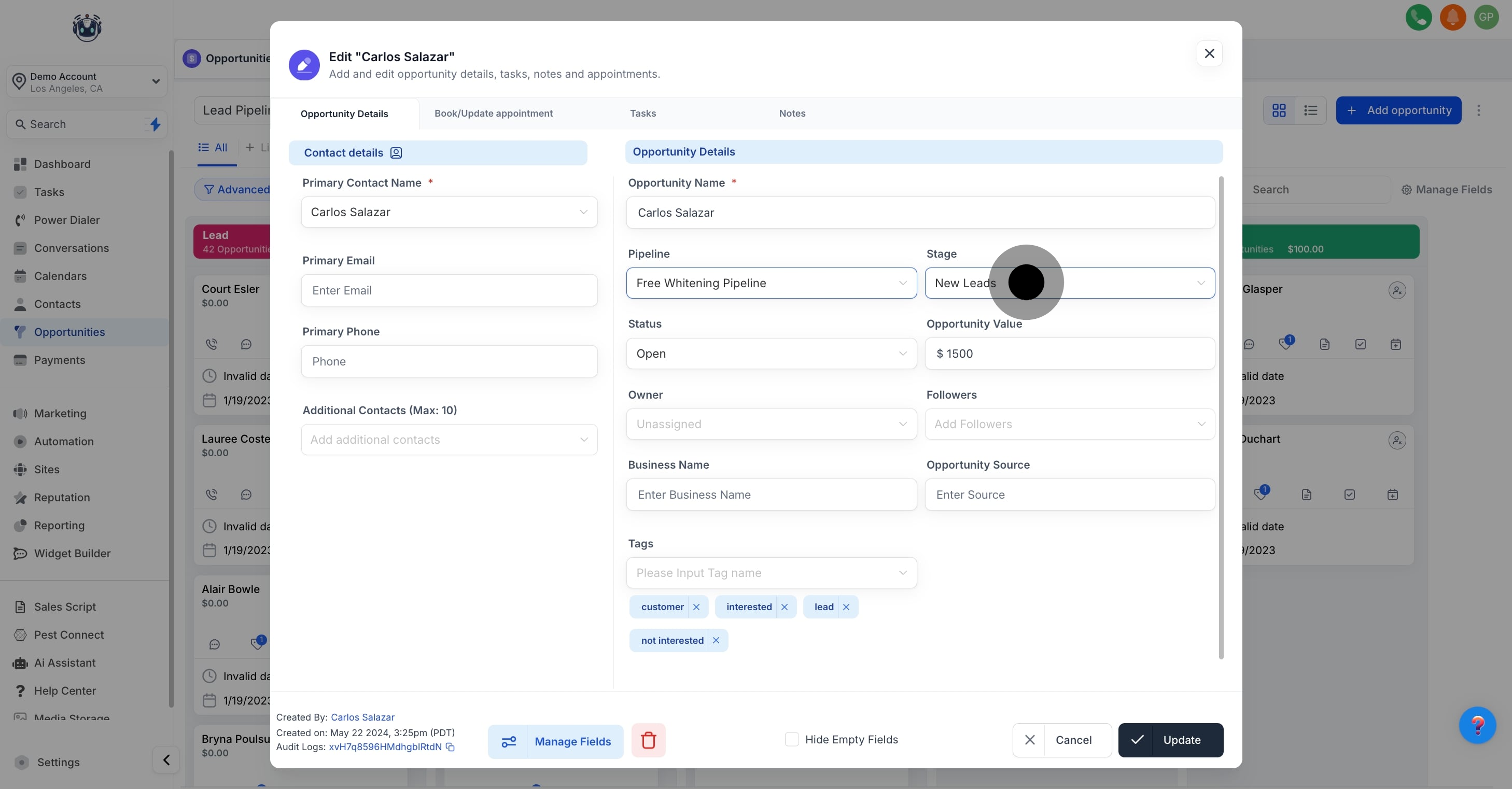Image resolution: width=1512 pixels, height=789 pixels.
Task: Click the red trash delete icon
Action: coord(648,740)
